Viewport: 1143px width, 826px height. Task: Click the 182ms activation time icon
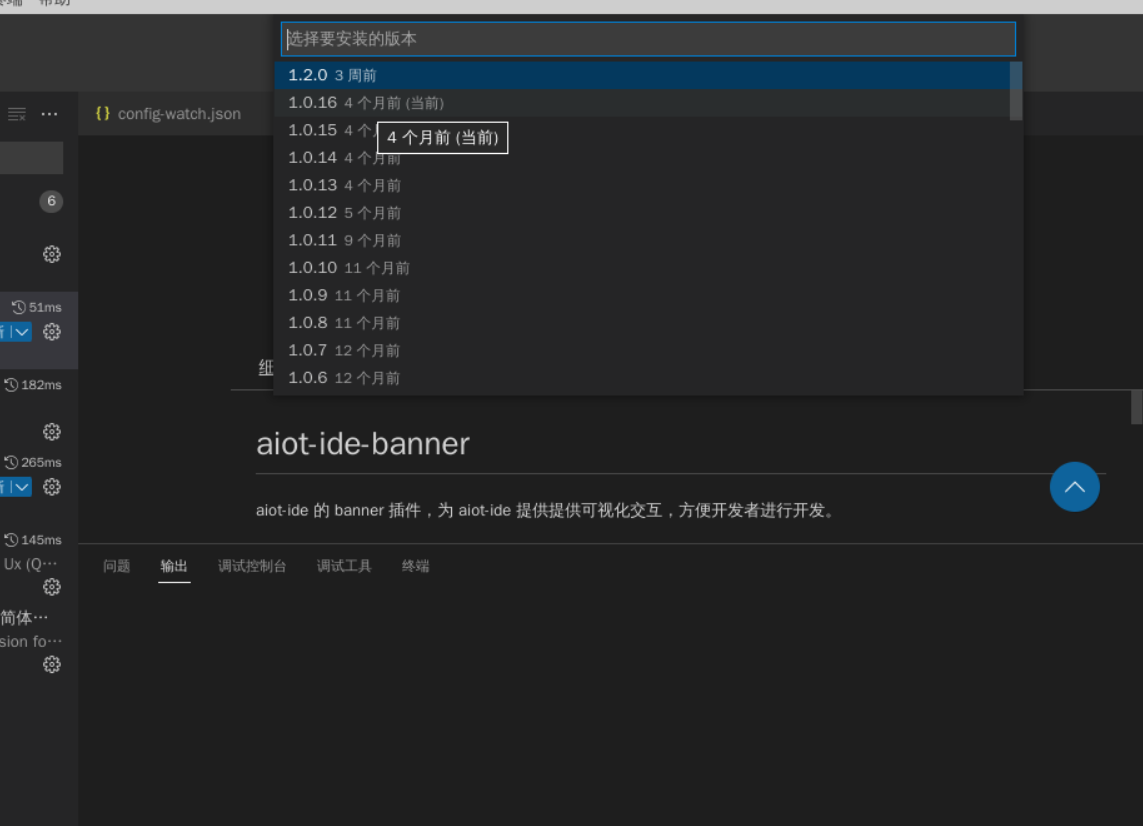point(11,385)
